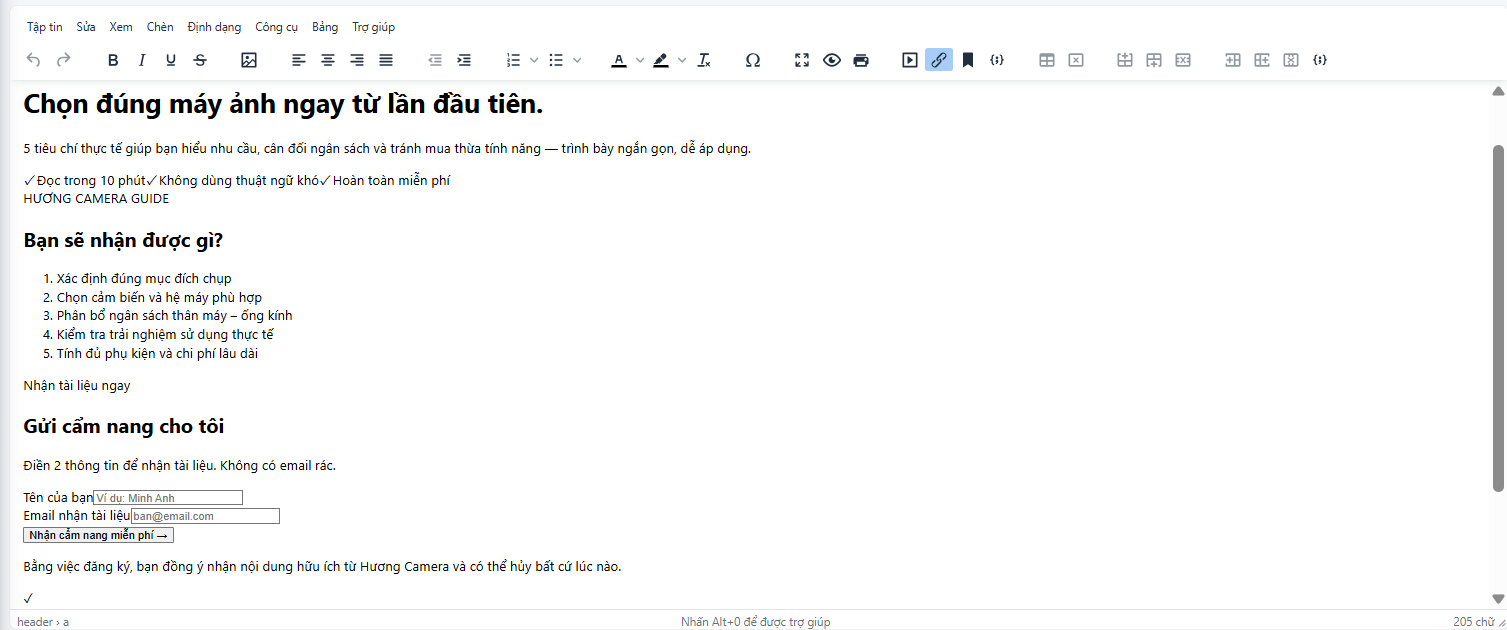Insert a table column before

[x=1233, y=60]
